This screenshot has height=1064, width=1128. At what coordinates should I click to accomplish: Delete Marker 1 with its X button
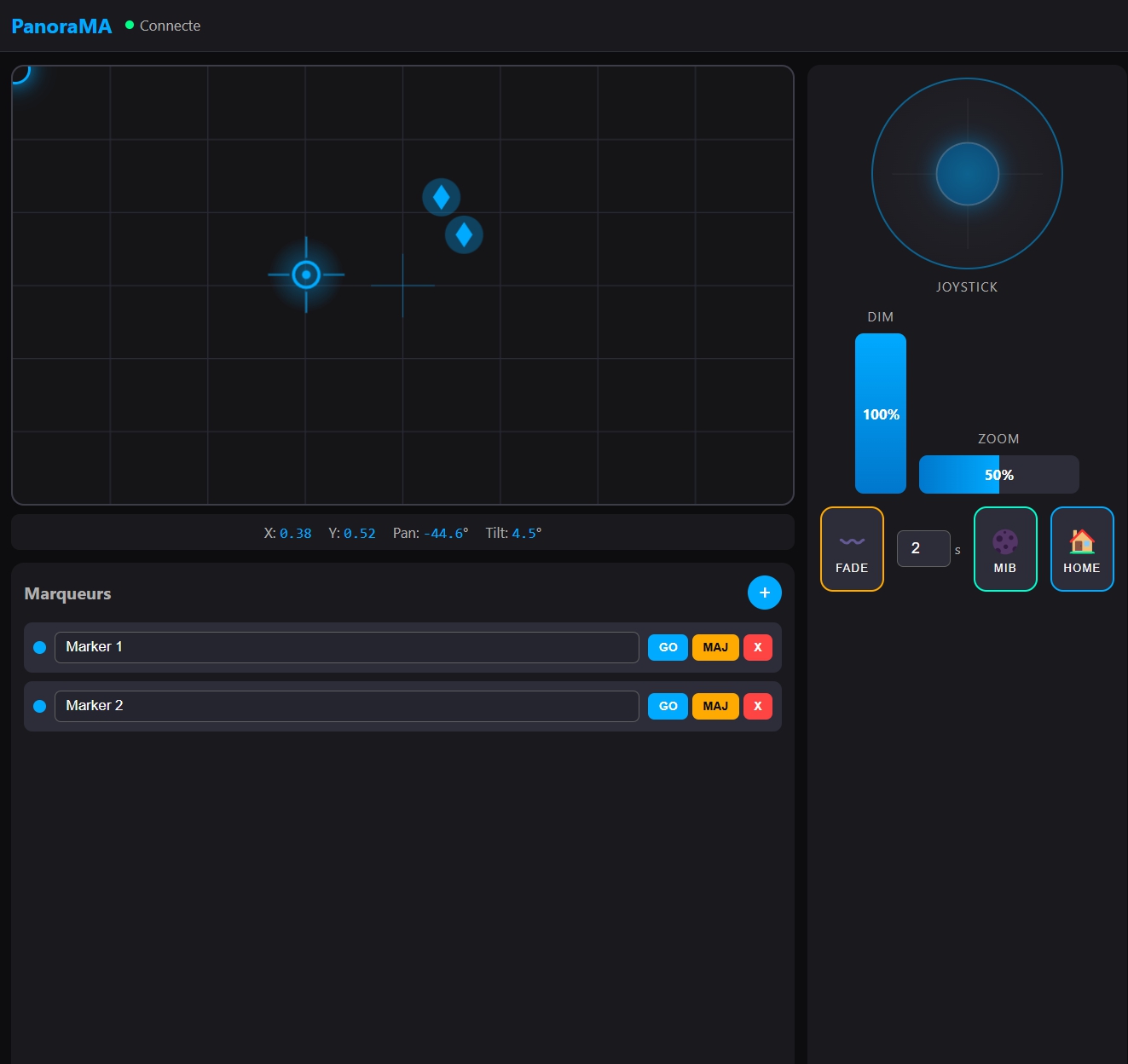click(x=758, y=647)
